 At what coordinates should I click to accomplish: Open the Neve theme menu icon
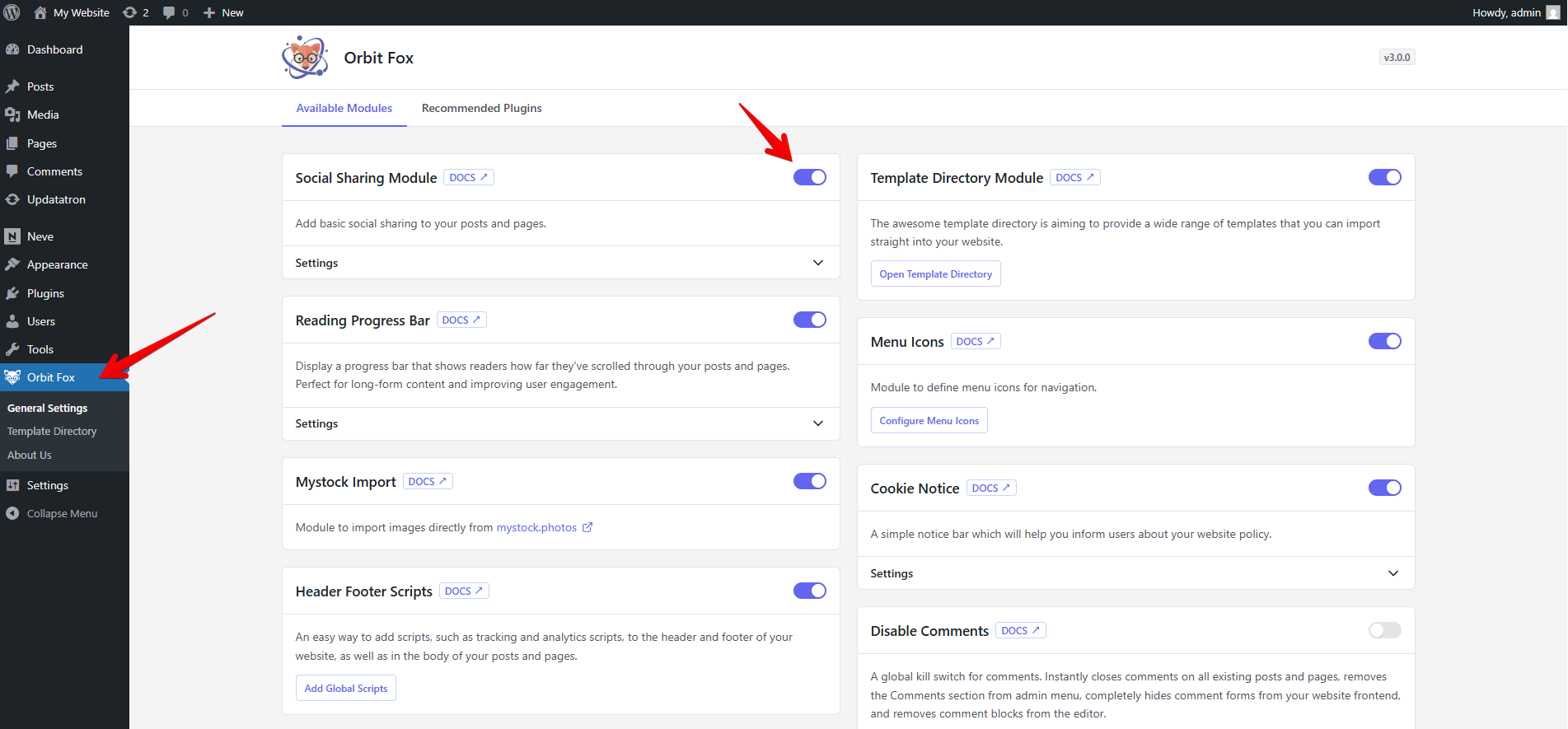click(12, 236)
